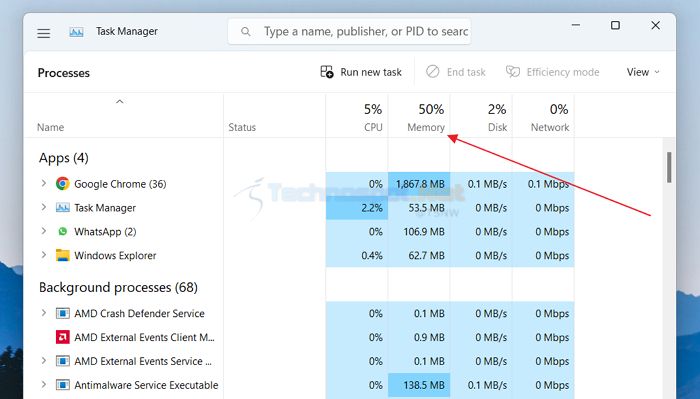Image resolution: width=700 pixels, height=399 pixels.
Task: Select Antimalware Service Executable name
Action: [146, 385]
